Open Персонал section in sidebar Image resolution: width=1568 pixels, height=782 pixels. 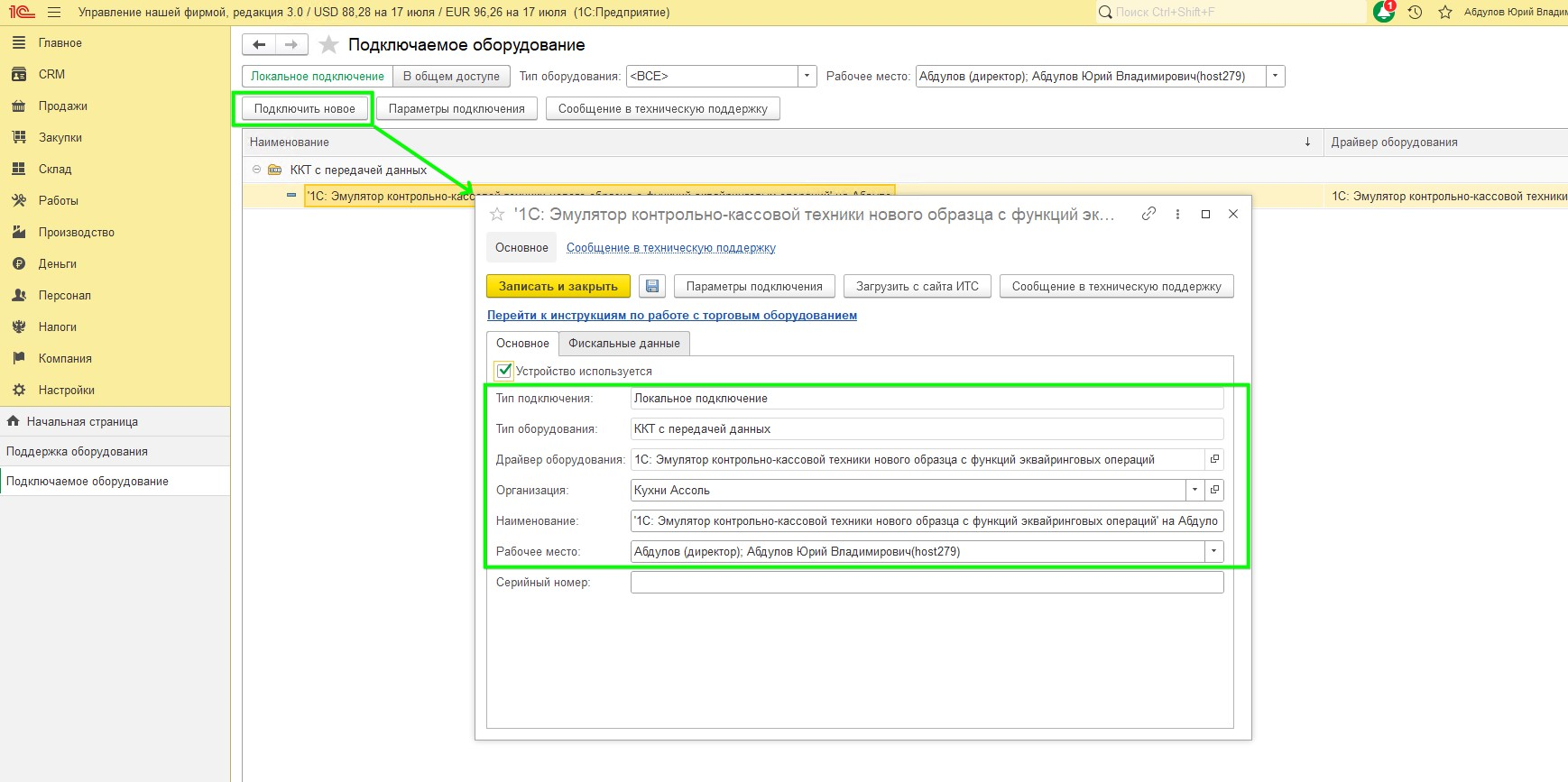click(64, 295)
